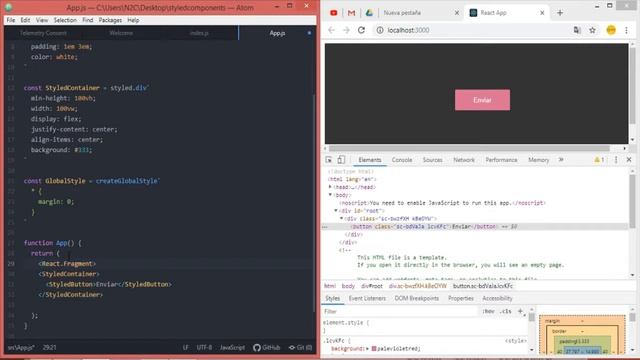
Task: Collapse the body node in DOM tree
Action: [330, 195]
